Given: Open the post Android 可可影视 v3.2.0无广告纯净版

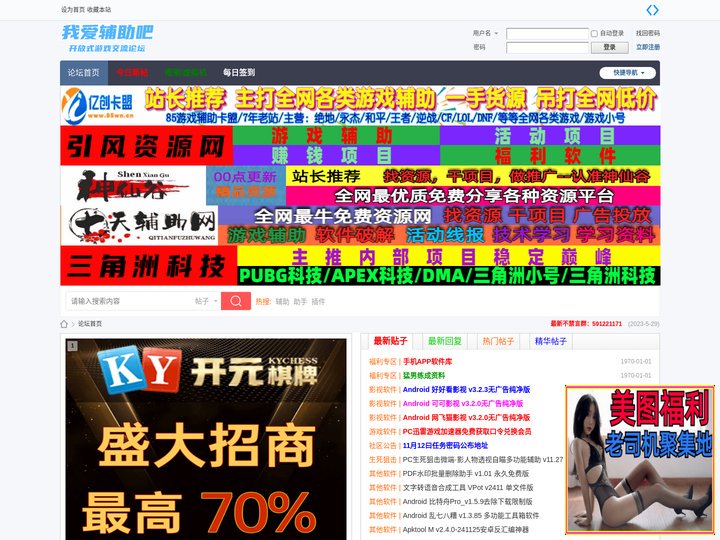Looking at the screenshot, I should point(463,404).
